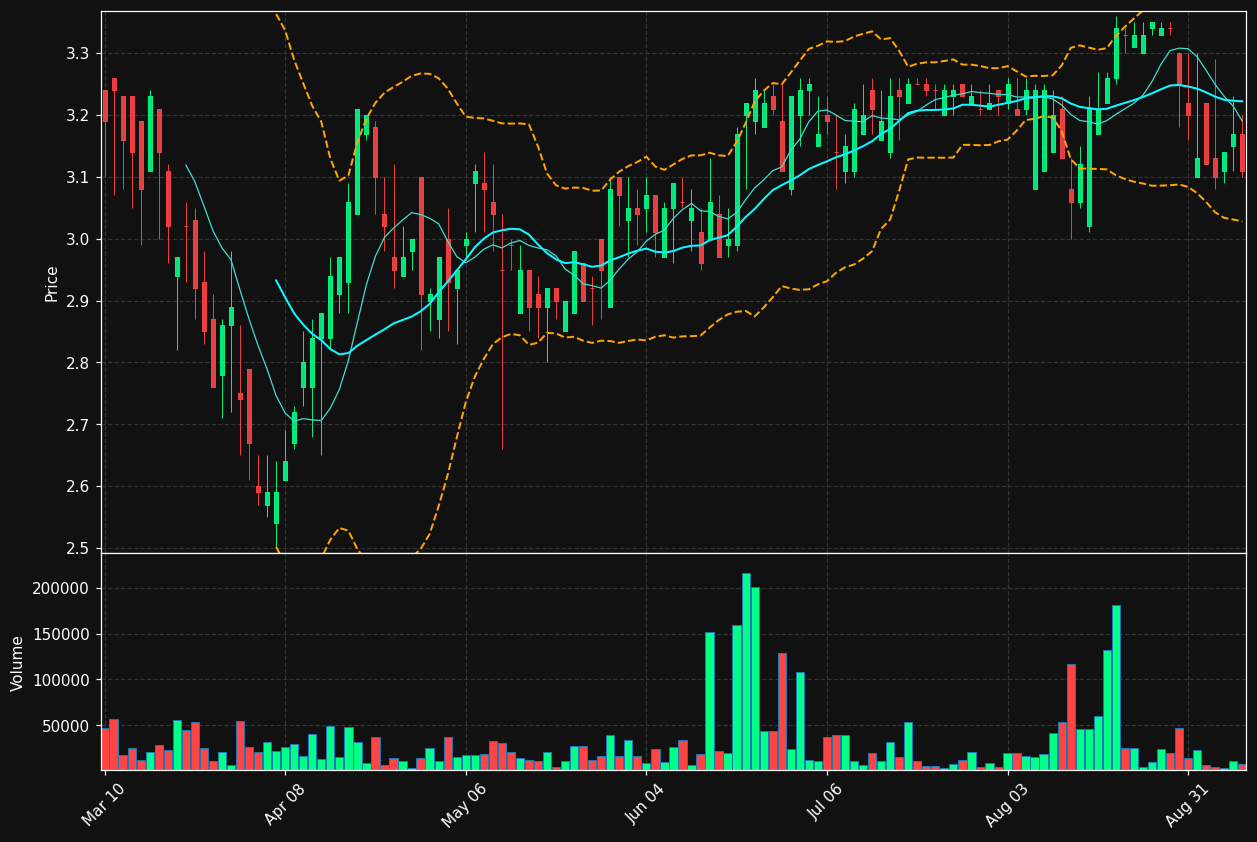Viewport: 1257px width, 842px height.
Task: Click the May 06 date label
Action: [x=465, y=804]
